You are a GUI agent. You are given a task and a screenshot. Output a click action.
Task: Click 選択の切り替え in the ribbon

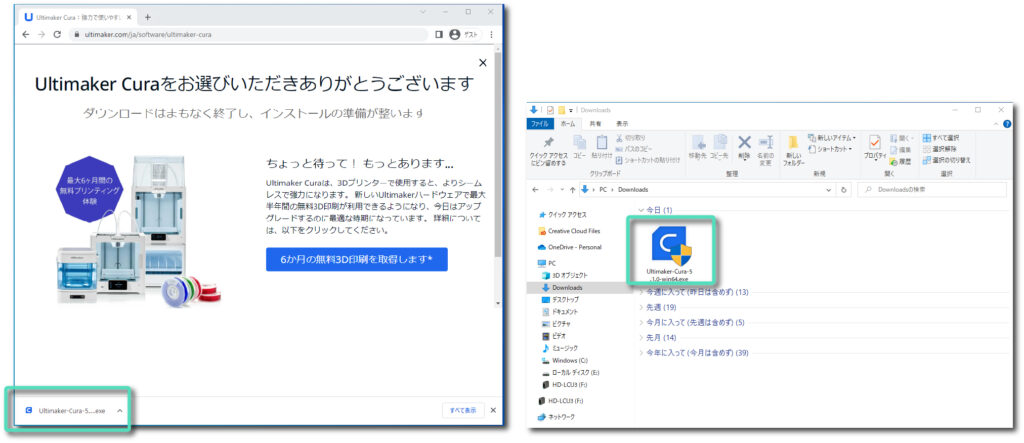(946, 159)
